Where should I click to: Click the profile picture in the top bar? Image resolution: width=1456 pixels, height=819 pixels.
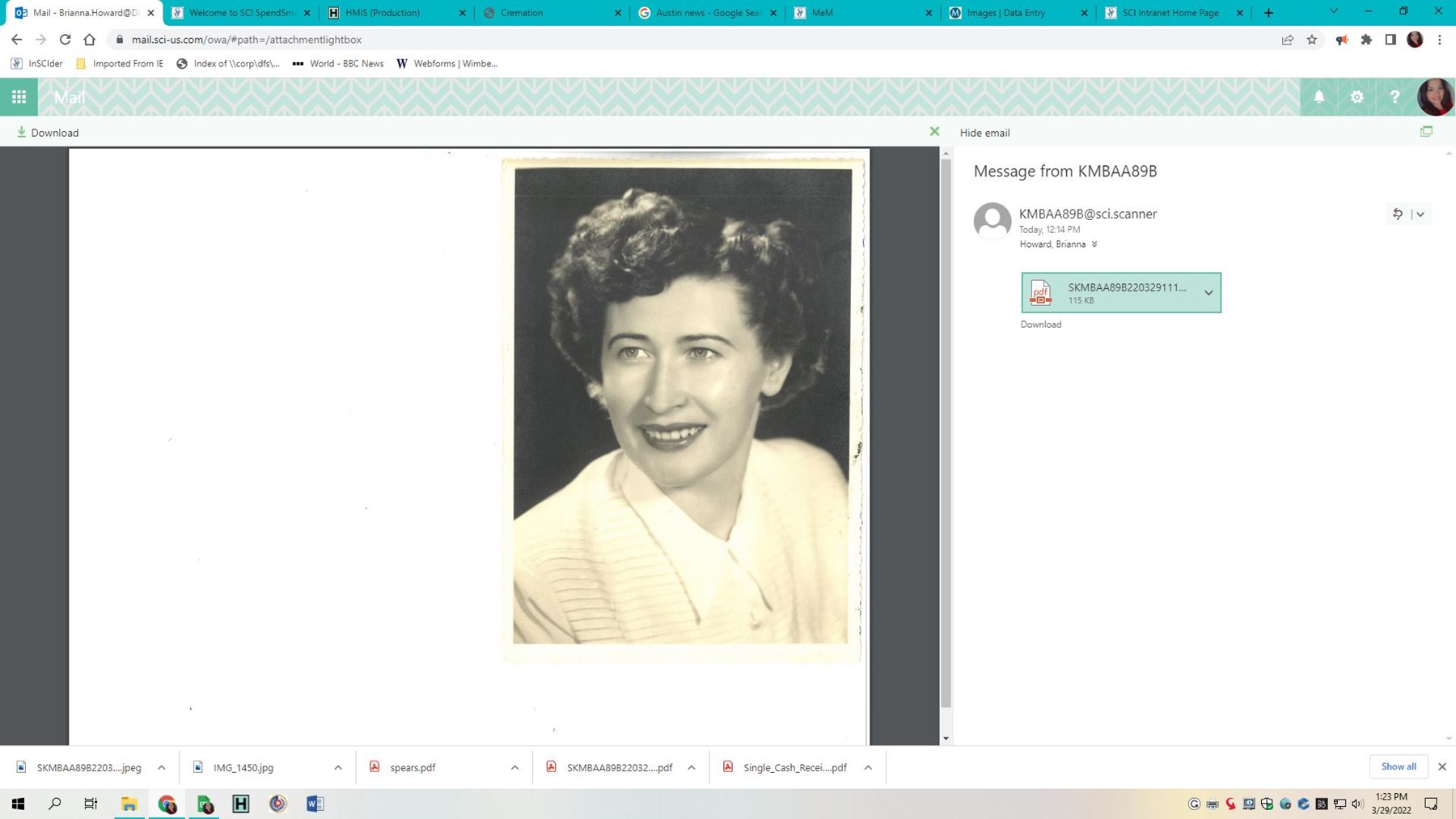[x=1433, y=96]
